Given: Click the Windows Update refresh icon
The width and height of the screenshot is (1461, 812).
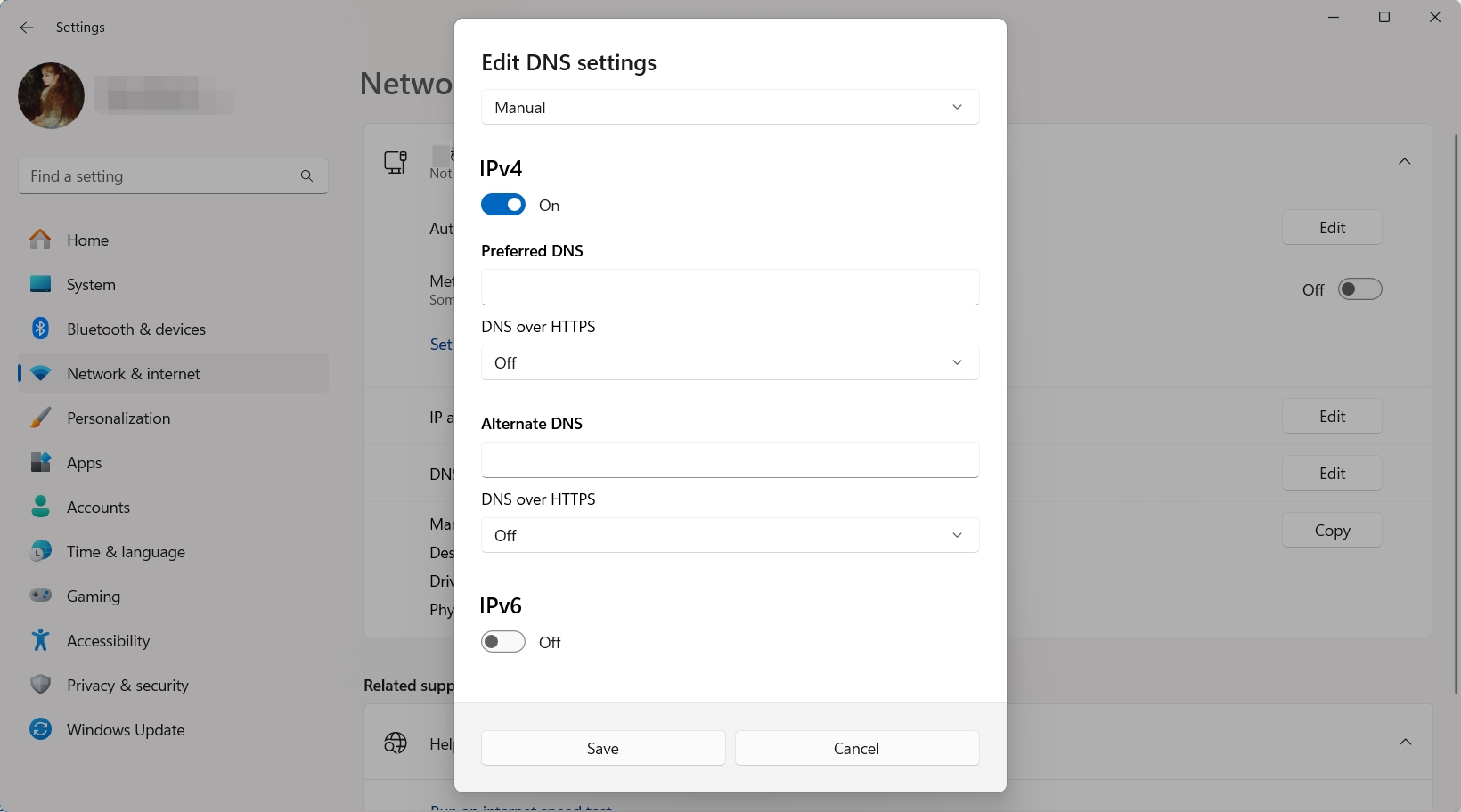Looking at the screenshot, I should click(40, 729).
